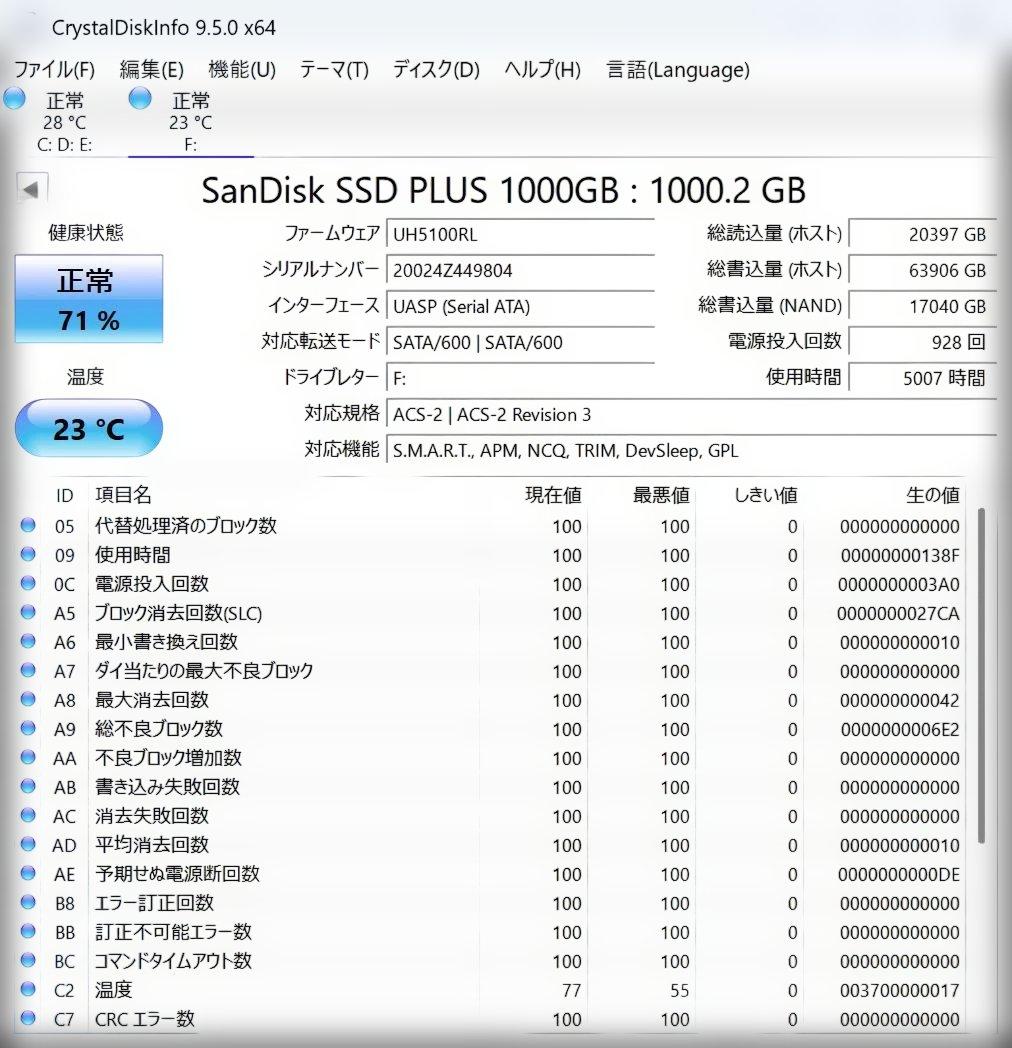The width and height of the screenshot is (1012, 1048).
Task: Click the status orb for attribute A6
Action: point(28,642)
